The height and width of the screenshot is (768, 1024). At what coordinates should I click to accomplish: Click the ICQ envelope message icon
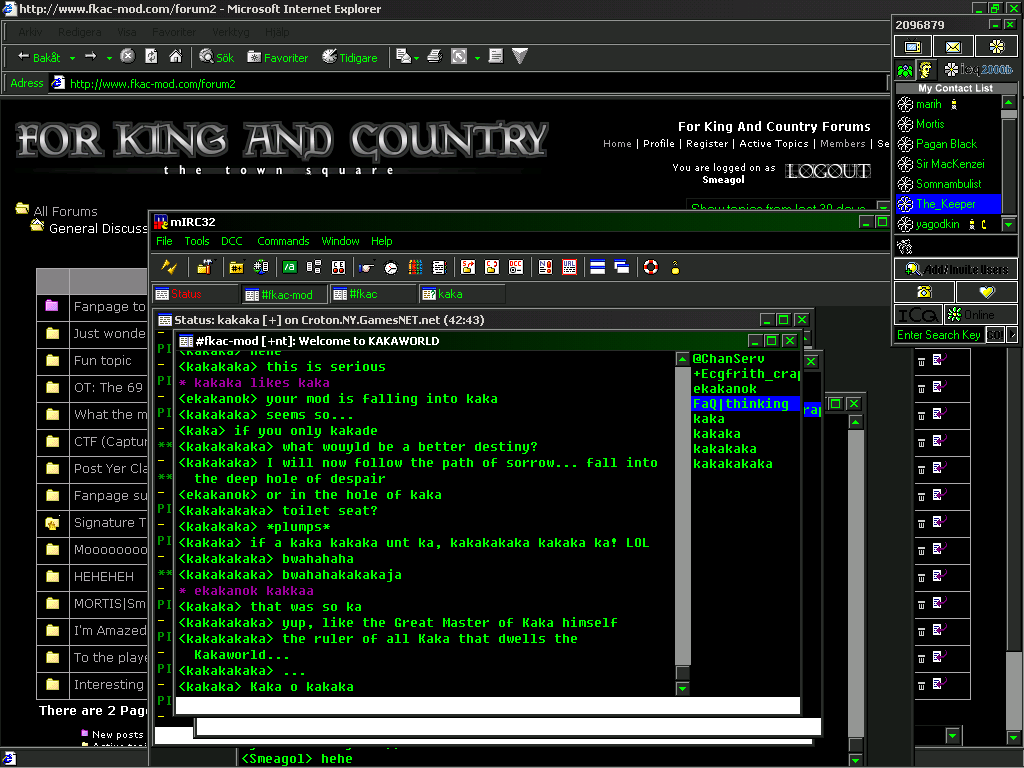pos(953,47)
